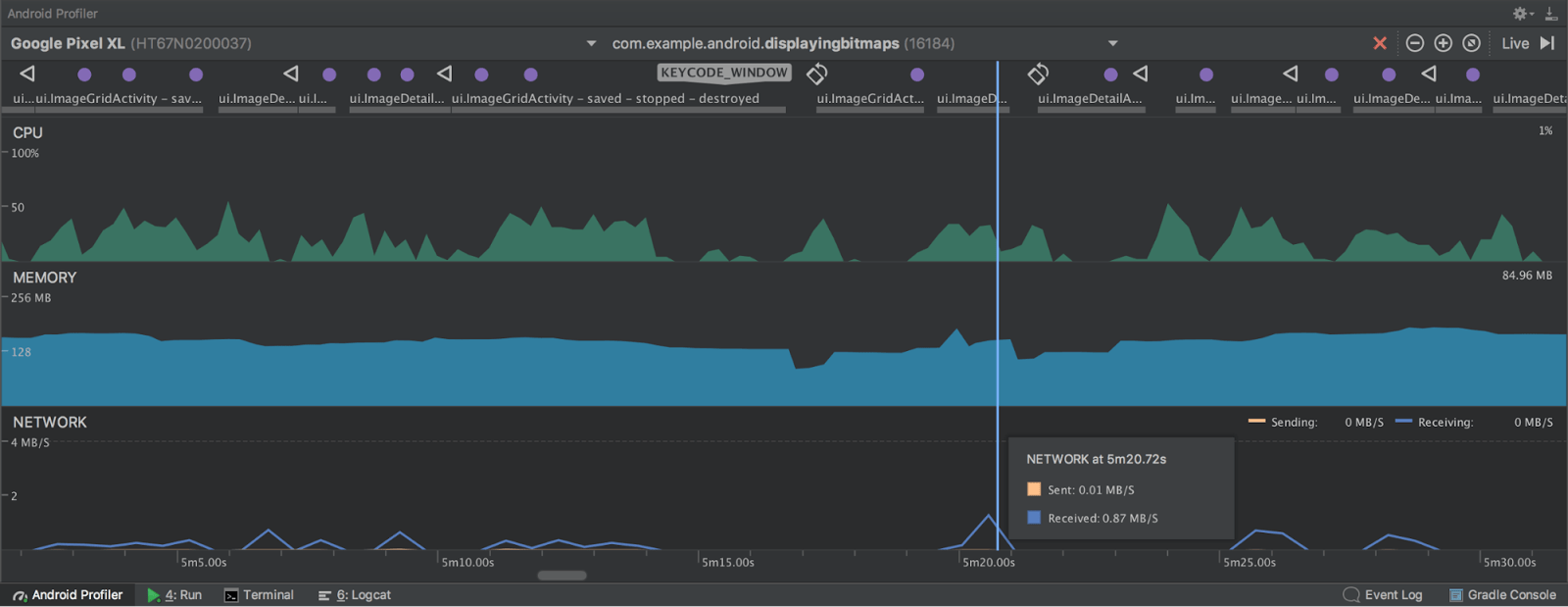
Task: Click the rotation event icon beside KEYCODE_WINDOW
Action: pos(817,74)
